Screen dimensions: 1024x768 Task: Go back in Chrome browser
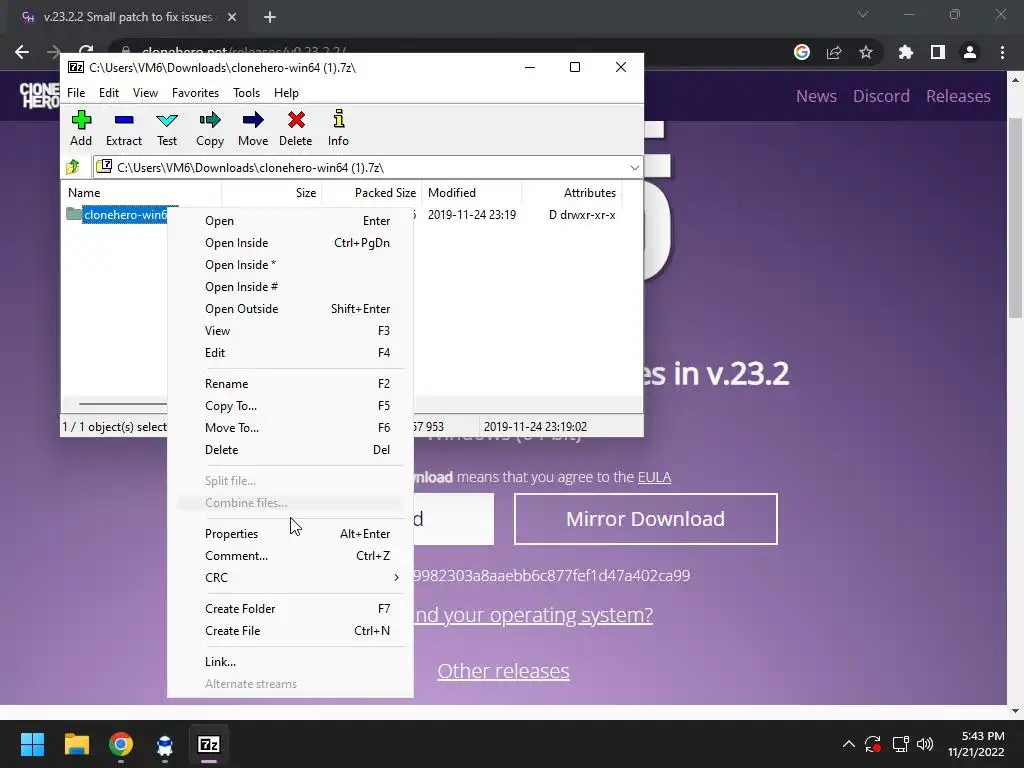pyautogui.click(x=22, y=52)
